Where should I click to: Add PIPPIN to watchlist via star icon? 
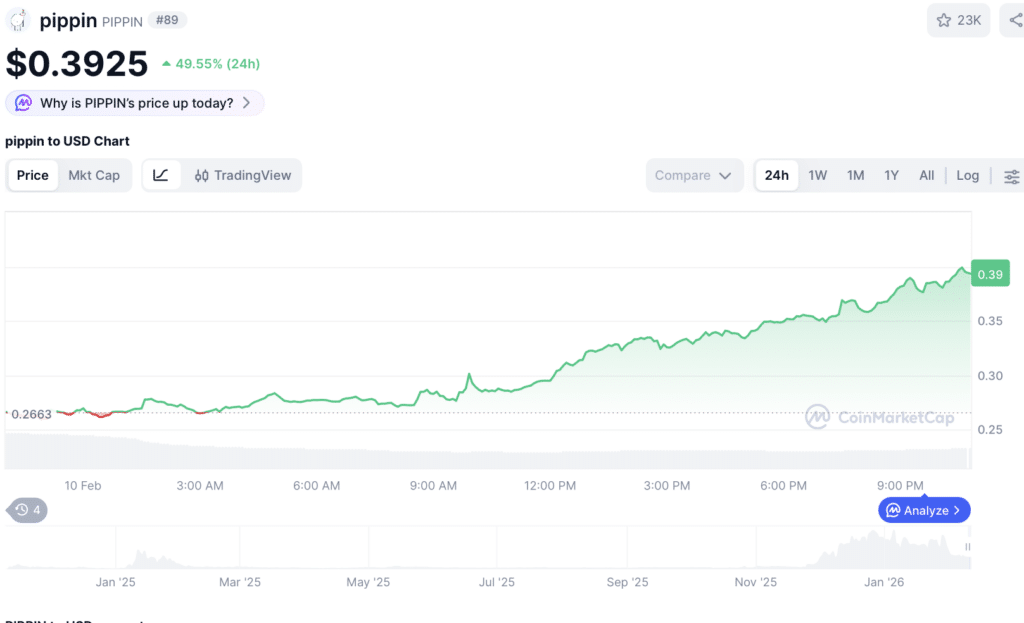pyautogui.click(x=945, y=19)
